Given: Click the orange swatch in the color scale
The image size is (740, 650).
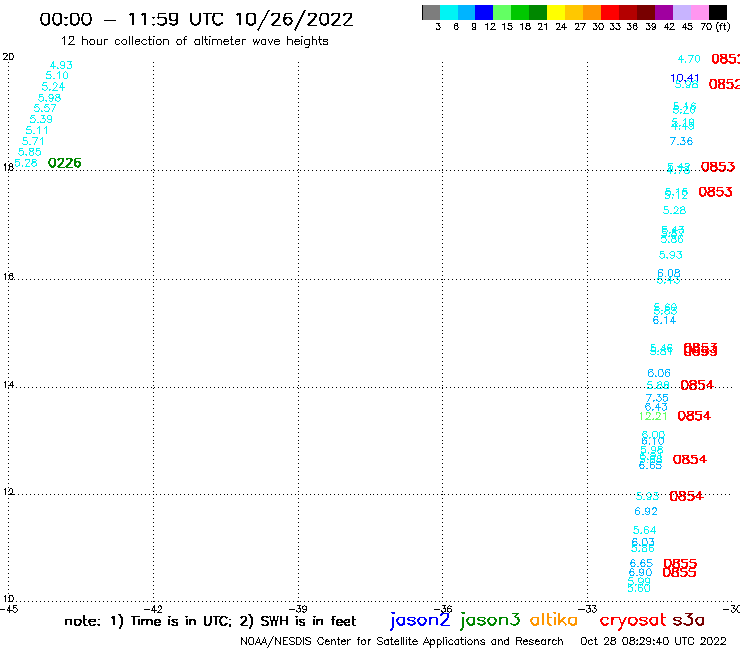Looking at the screenshot, I should (x=592, y=12).
